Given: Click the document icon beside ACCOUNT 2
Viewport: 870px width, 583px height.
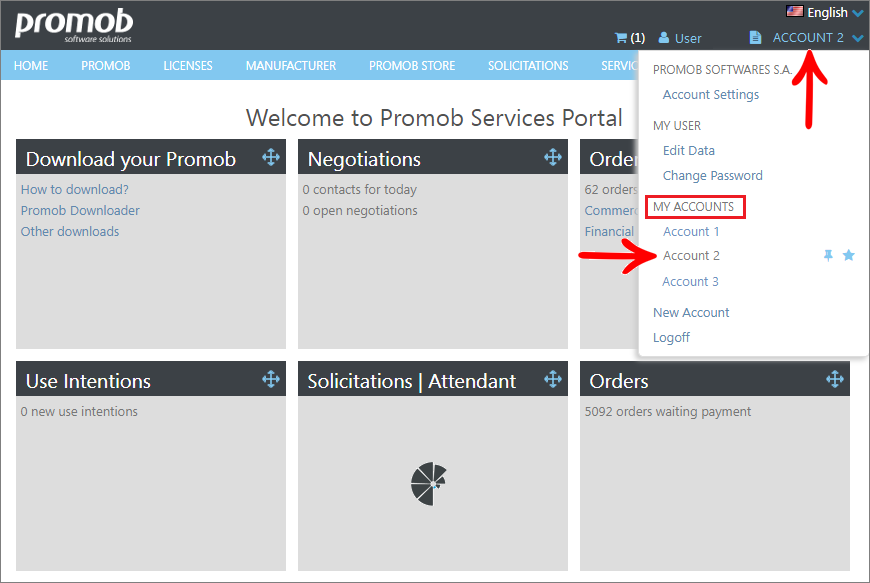Looking at the screenshot, I should tap(755, 37).
